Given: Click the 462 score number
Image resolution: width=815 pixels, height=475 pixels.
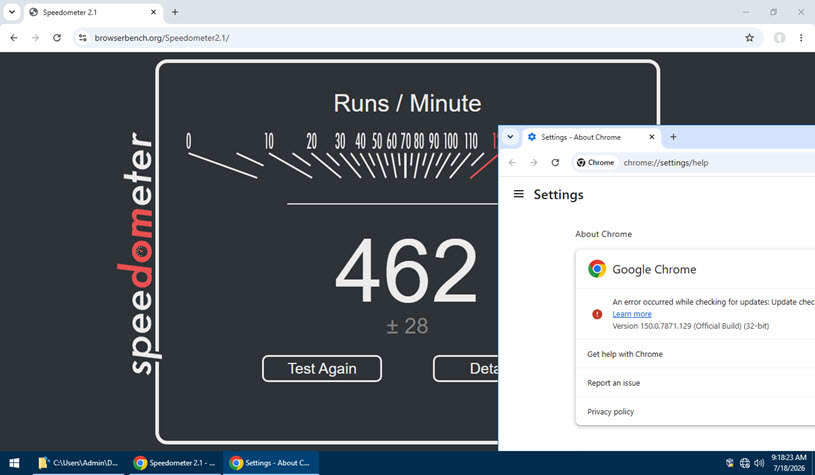Looking at the screenshot, I should [x=406, y=270].
